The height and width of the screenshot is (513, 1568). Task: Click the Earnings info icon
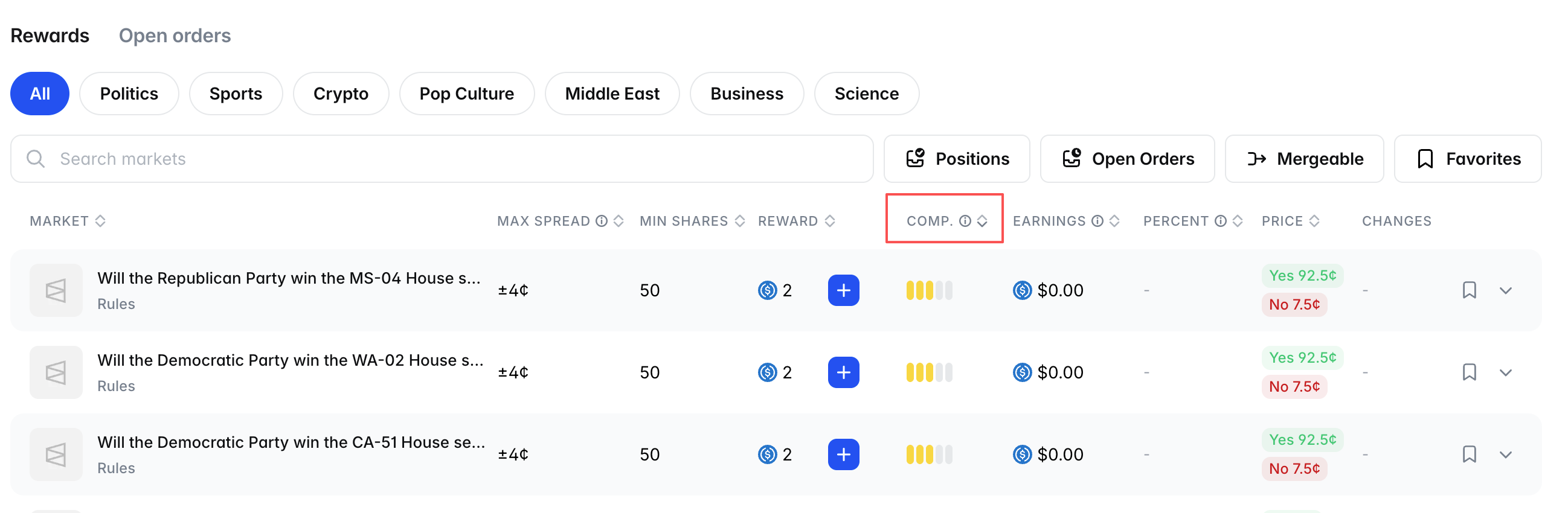[x=1097, y=221]
